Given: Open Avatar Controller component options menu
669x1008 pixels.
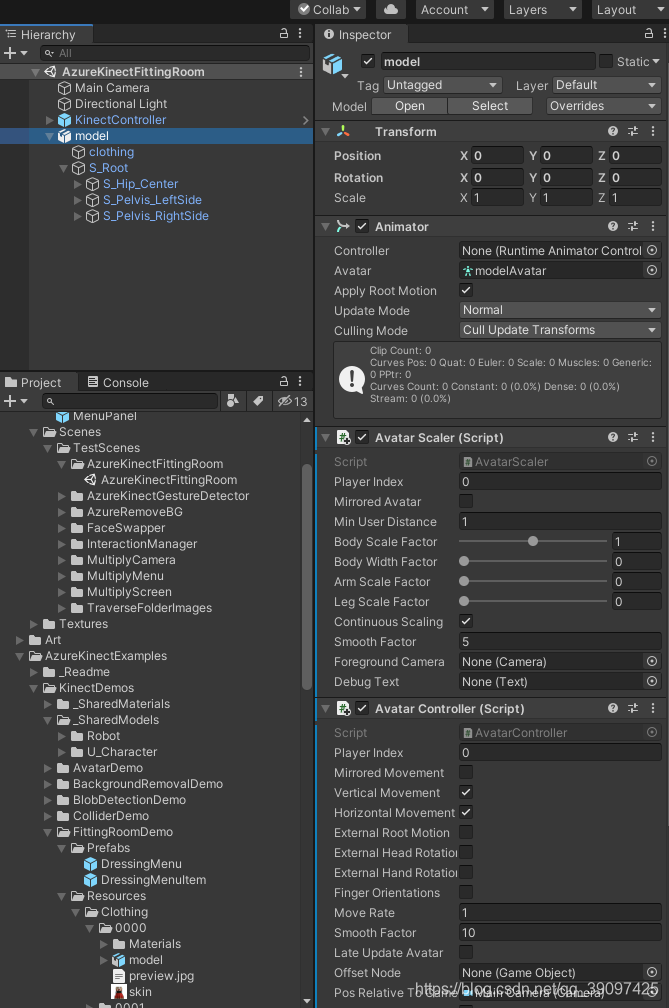Looking at the screenshot, I should (654, 708).
